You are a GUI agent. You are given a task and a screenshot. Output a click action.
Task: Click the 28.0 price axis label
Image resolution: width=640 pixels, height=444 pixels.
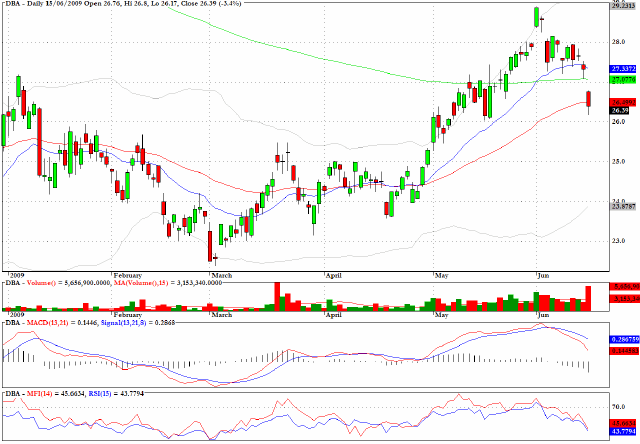pos(619,42)
